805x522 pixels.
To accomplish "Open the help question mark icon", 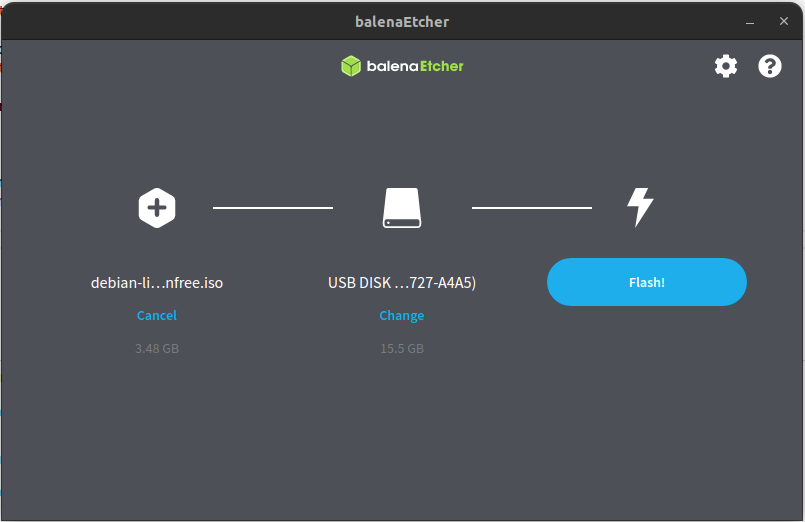I will (x=770, y=66).
